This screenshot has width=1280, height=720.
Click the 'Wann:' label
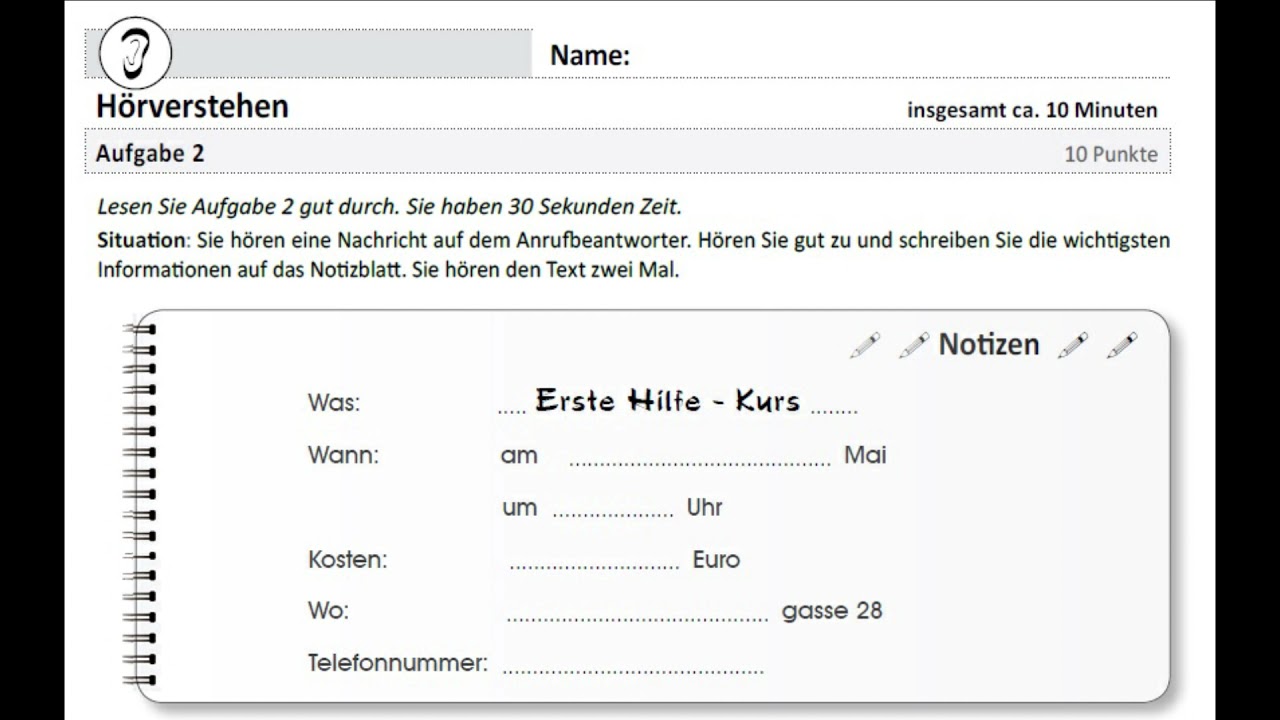(344, 455)
